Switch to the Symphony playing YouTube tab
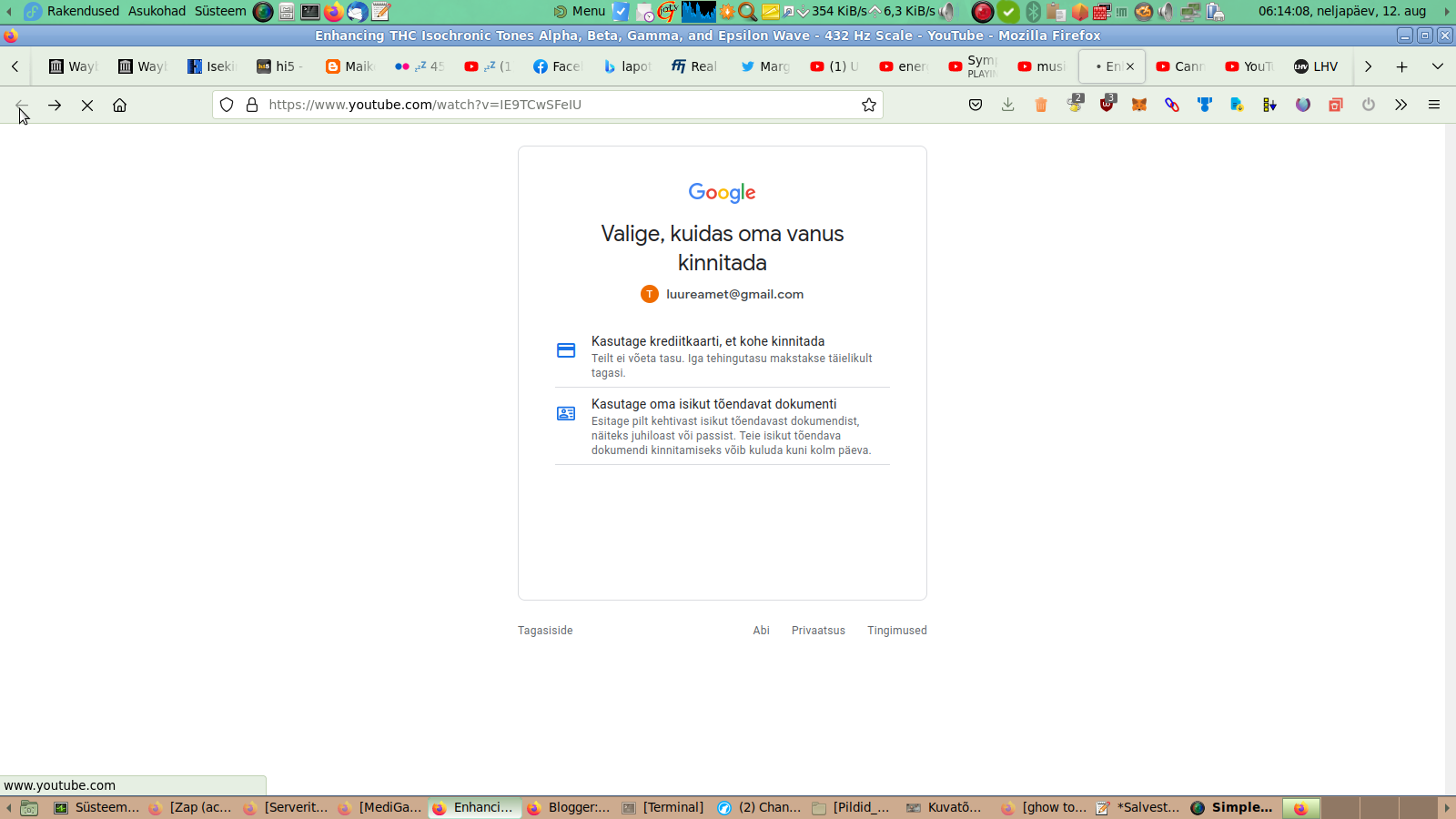The width and height of the screenshot is (1456, 819). pos(973,66)
